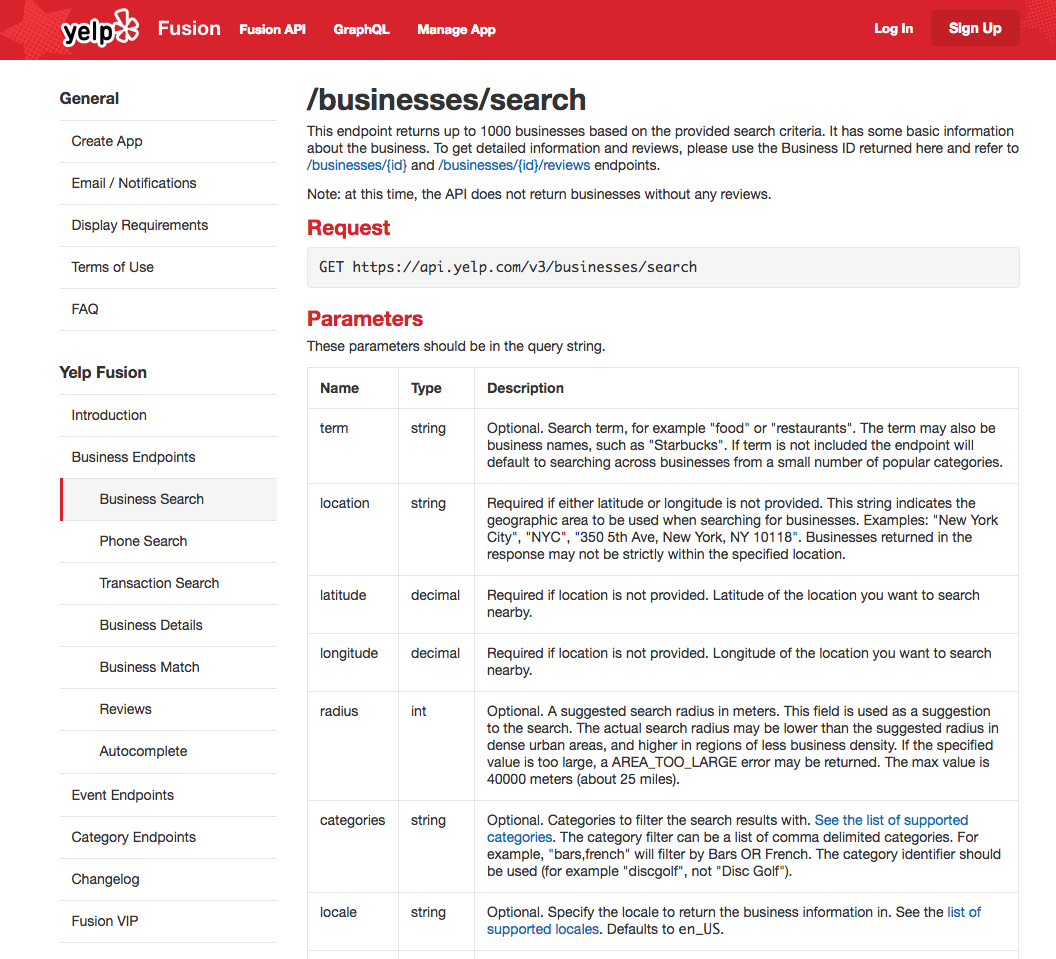Select Business Match in sidebar
Screen dimensions: 1056x959
[x=168, y=667]
